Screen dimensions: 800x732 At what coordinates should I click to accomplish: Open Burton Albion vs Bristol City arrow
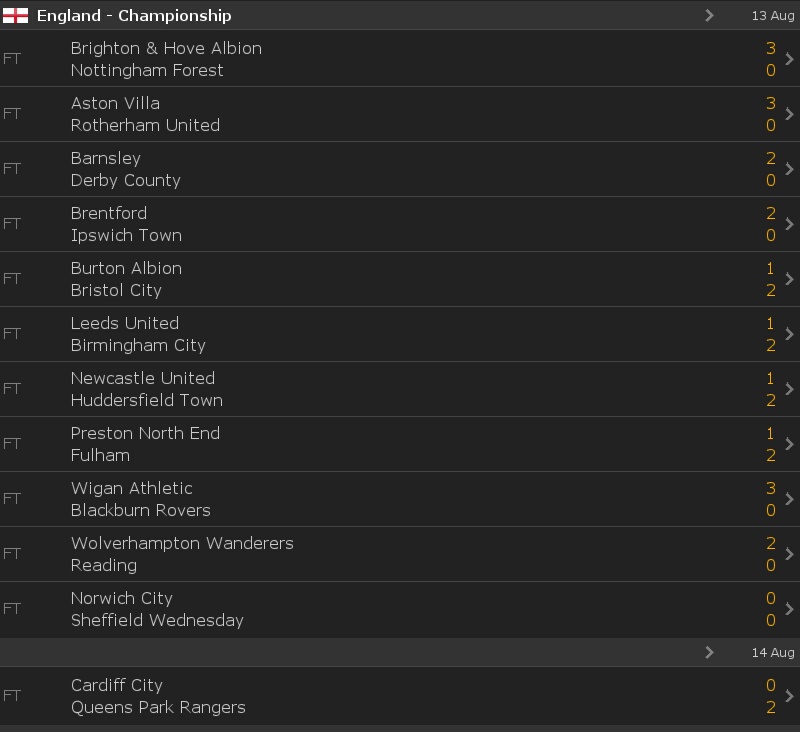(x=789, y=279)
